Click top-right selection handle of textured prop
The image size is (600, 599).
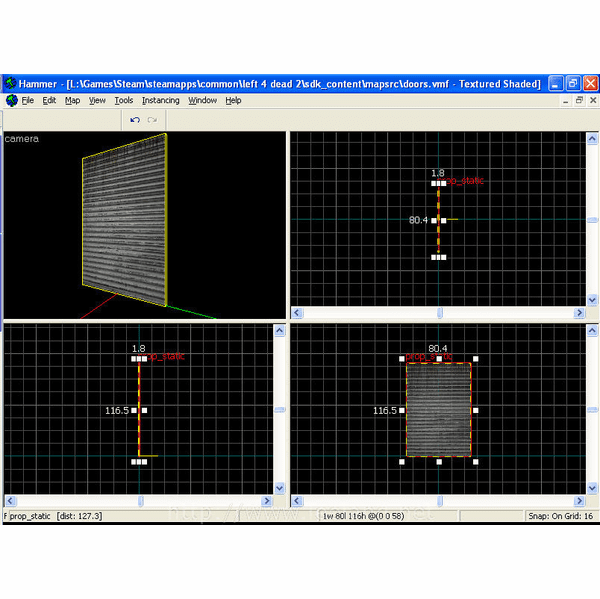tap(476, 359)
